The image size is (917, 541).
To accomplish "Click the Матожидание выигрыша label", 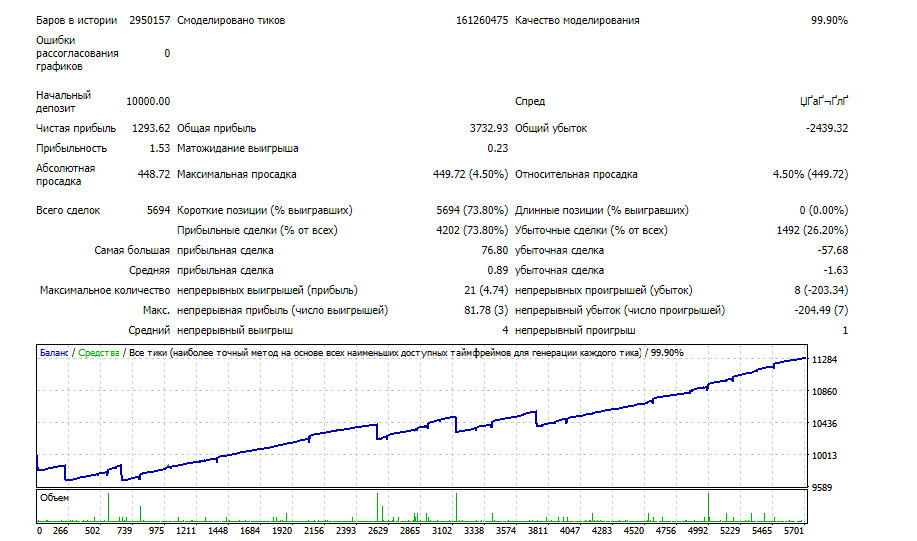I will point(237,149).
